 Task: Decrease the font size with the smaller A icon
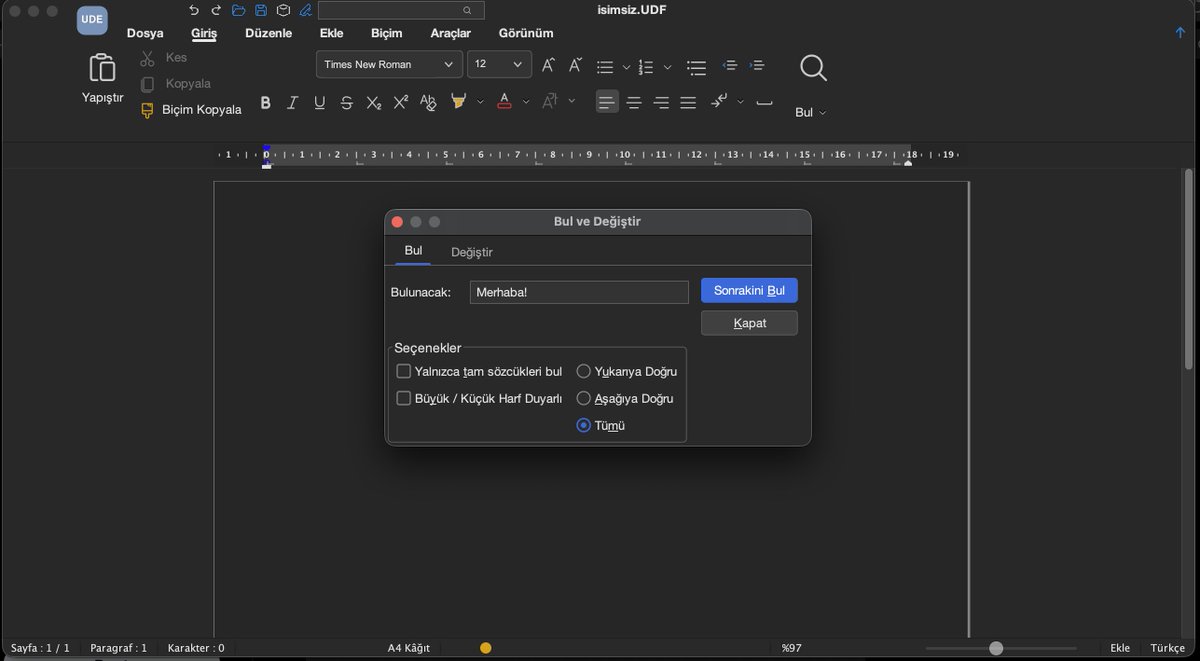point(575,65)
